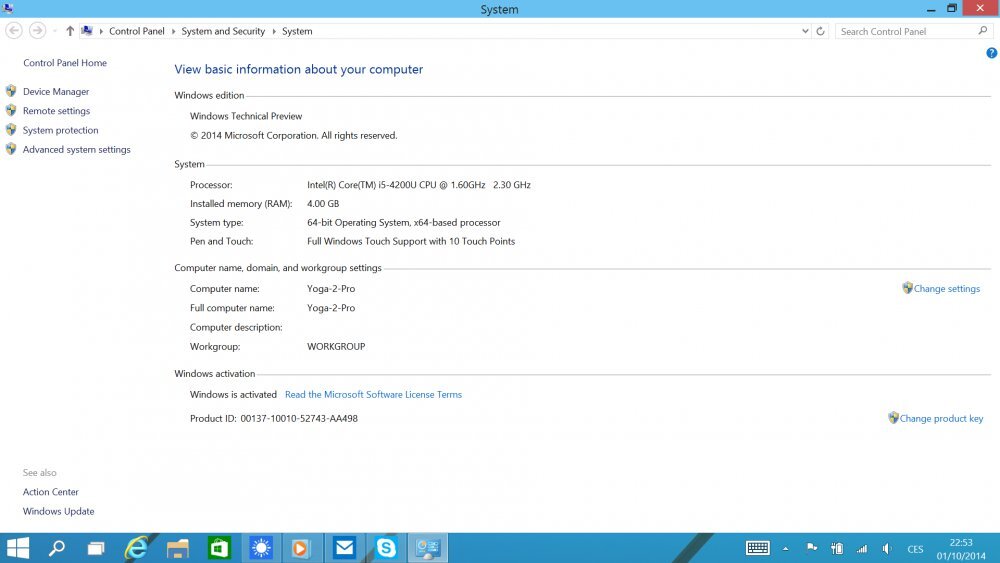Open the Weather app sun icon
Image resolution: width=1000 pixels, height=563 pixels.
point(261,548)
